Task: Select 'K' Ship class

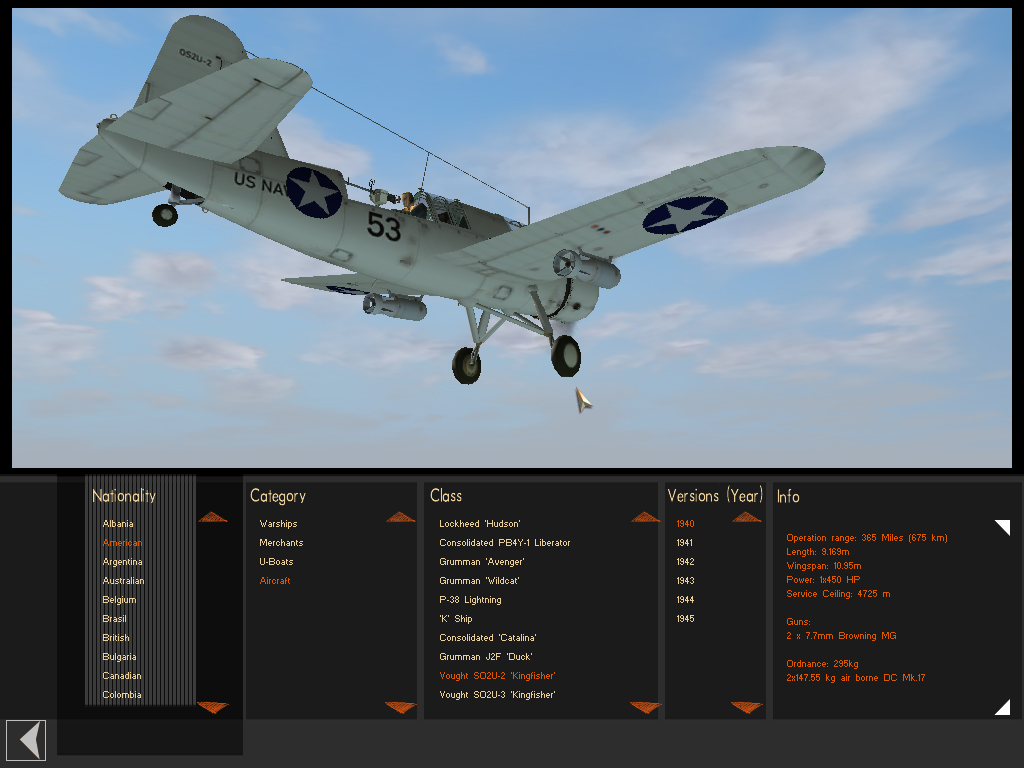Action: (x=456, y=618)
